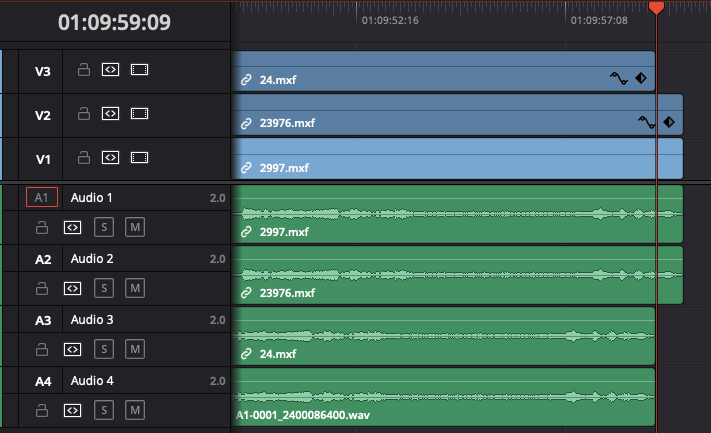Click the timecode field 01:09:59:09
711x433 pixels.
(114, 22)
